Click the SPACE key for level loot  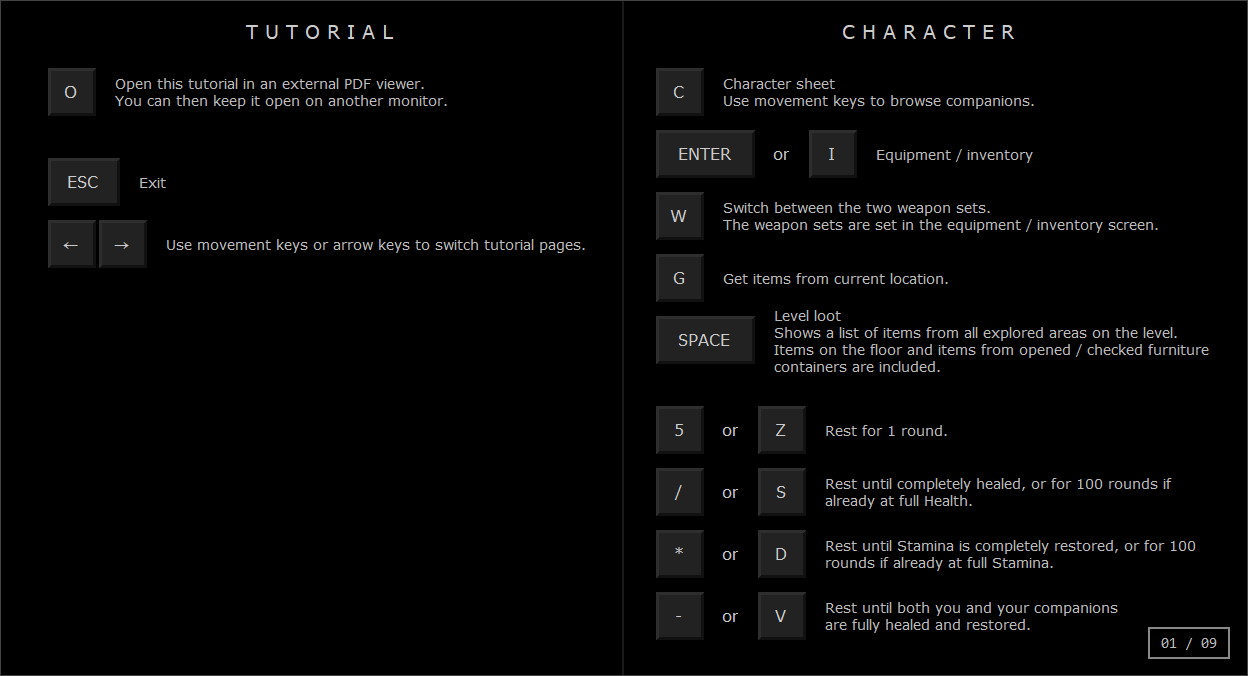coord(704,340)
